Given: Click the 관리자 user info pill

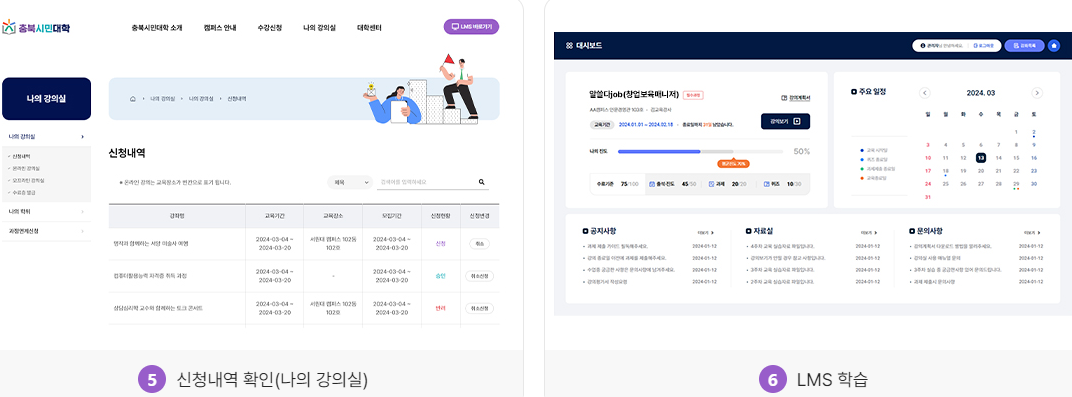Looking at the screenshot, I should tap(941, 46).
